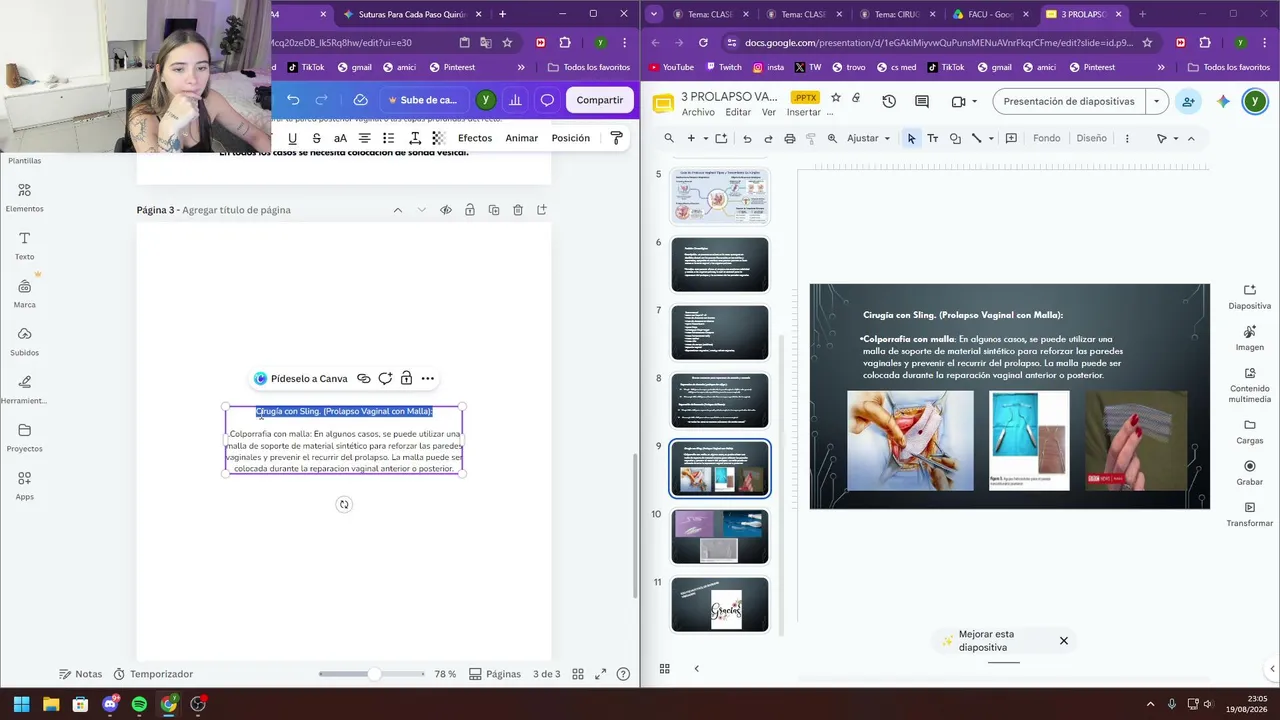The image size is (1280, 720).
Task: Check Canva cloud save status icon
Action: (x=360, y=100)
